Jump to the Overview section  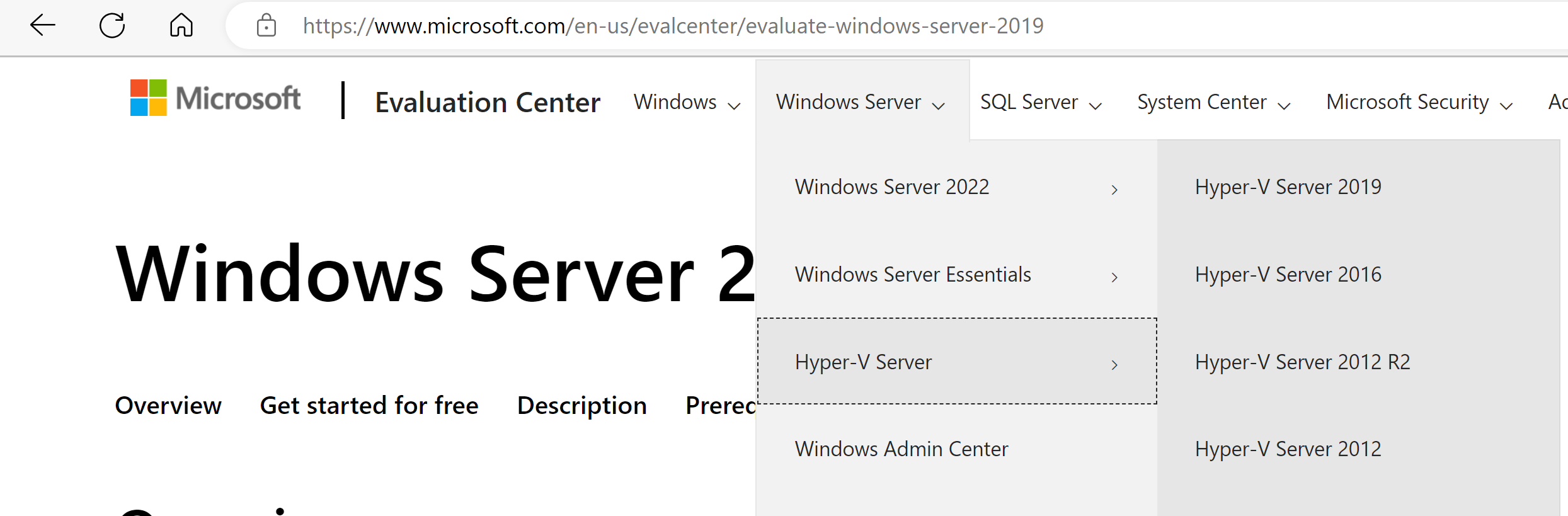(x=168, y=406)
